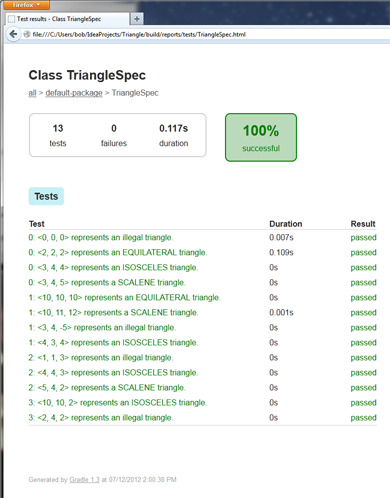This screenshot has height=498, width=390.
Task: Select the Test results - Class TriangleSpec tab
Action: tap(67, 19)
